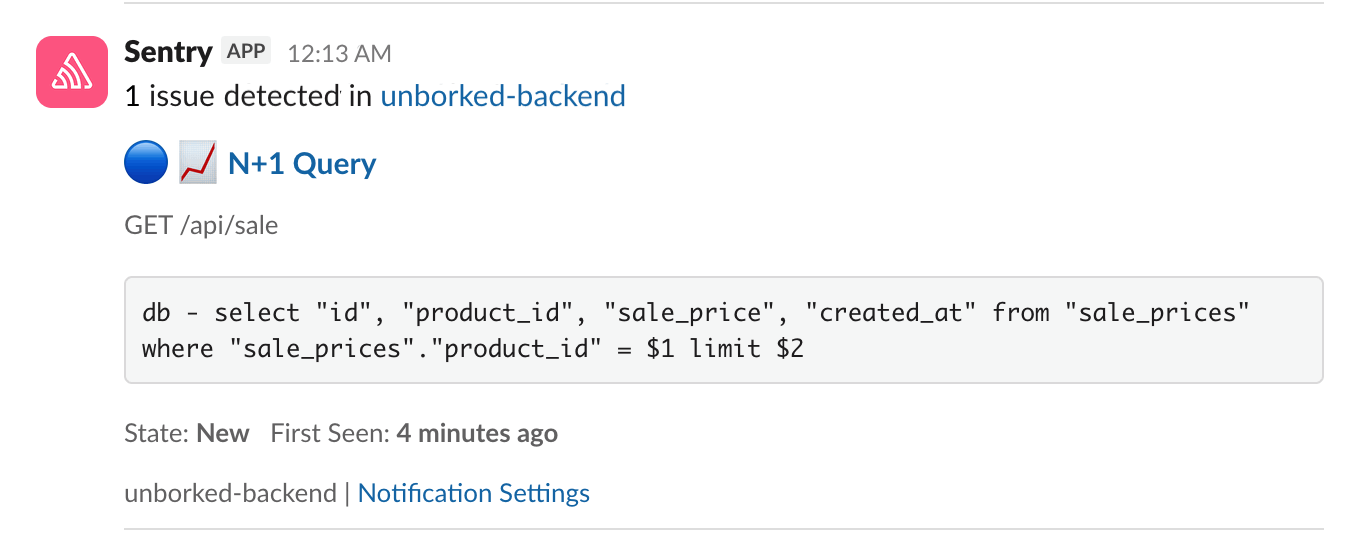Viewport: 1371px width, 550px height.
Task: Click the State: New label
Action: click(187, 434)
